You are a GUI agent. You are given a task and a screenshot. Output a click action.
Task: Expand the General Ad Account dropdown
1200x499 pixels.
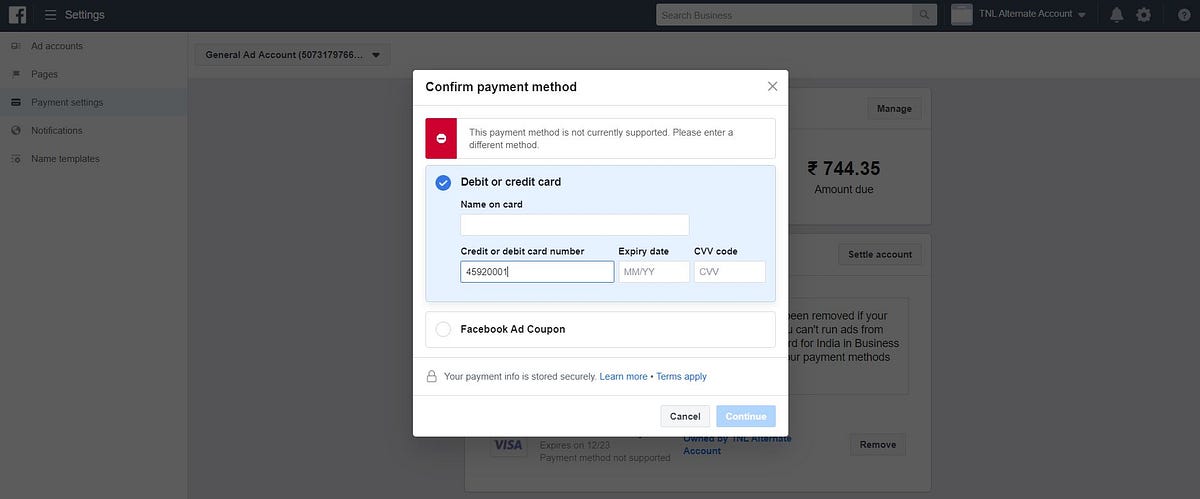point(293,55)
